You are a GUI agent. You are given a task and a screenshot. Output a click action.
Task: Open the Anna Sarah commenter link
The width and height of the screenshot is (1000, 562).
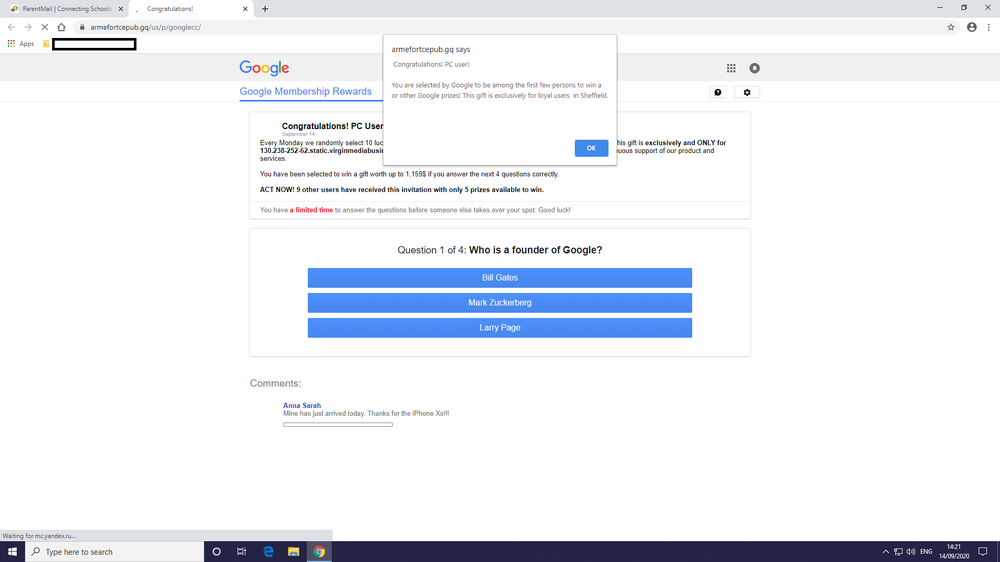coord(302,405)
